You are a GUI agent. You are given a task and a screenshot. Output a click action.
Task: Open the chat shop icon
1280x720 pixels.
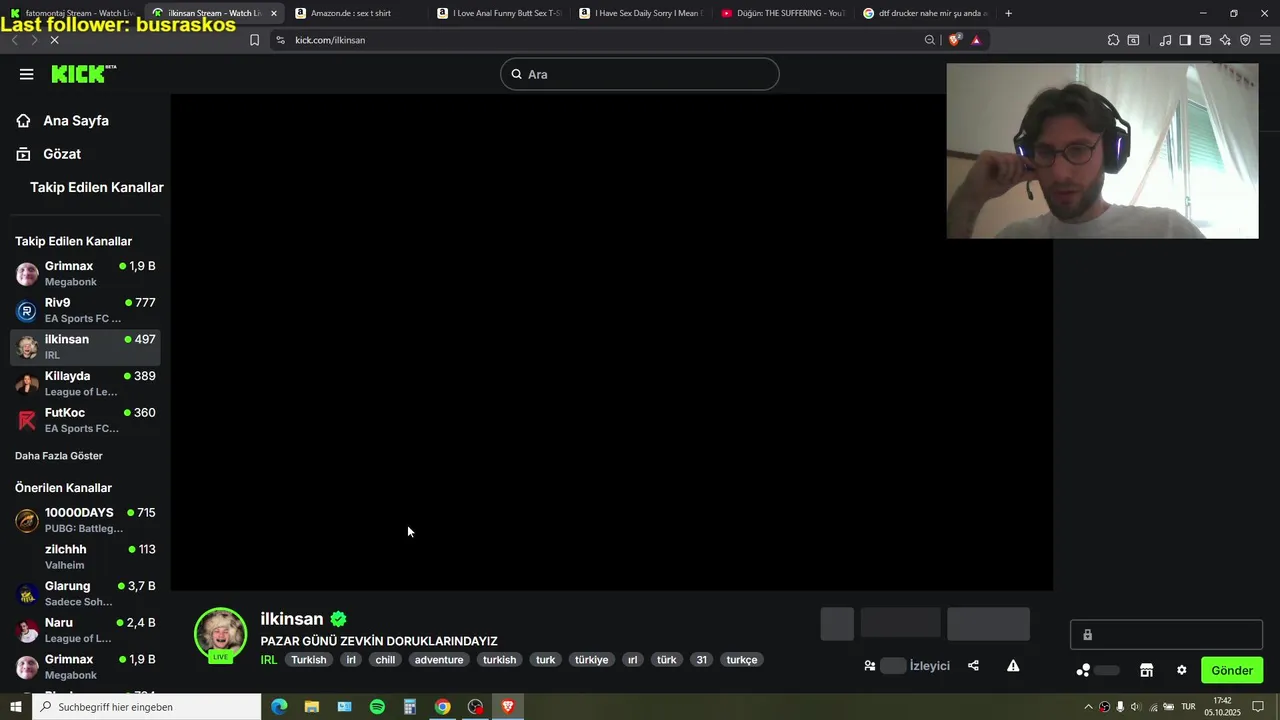pyautogui.click(x=1147, y=670)
